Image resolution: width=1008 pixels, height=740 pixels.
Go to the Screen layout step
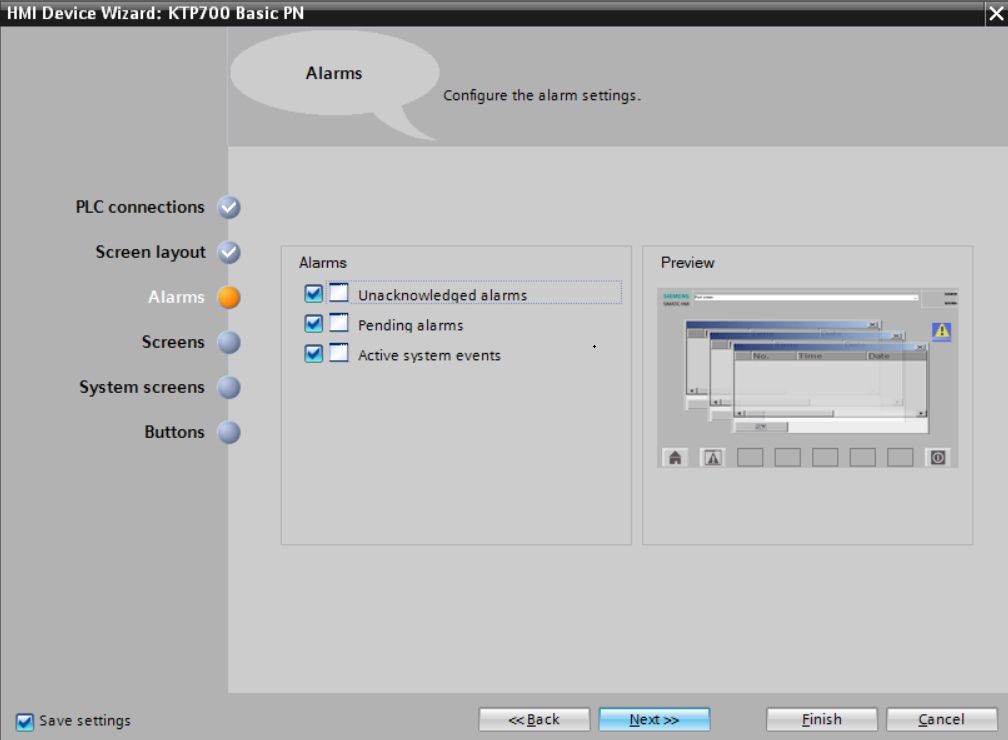150,252
